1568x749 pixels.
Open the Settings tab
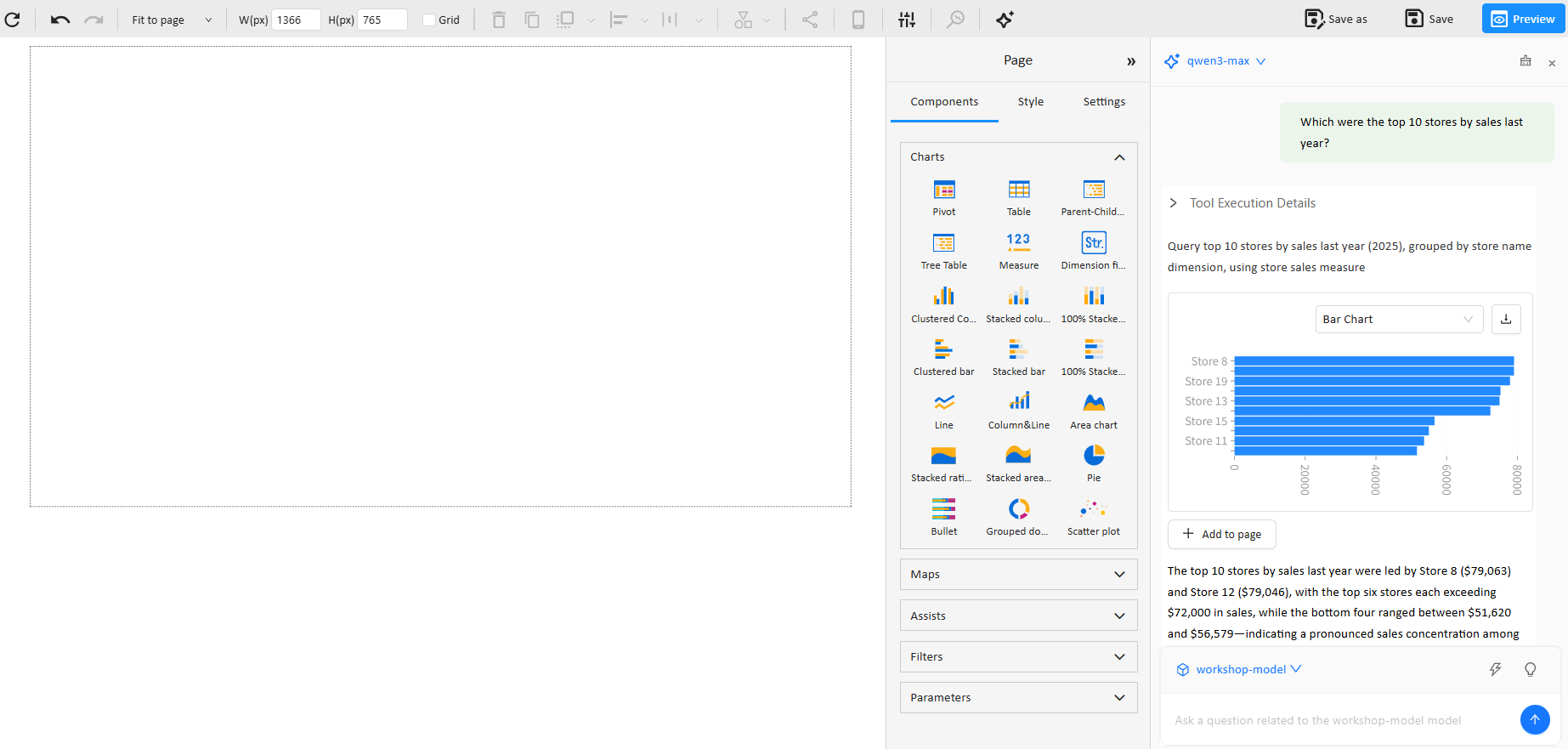[1103, 102]
